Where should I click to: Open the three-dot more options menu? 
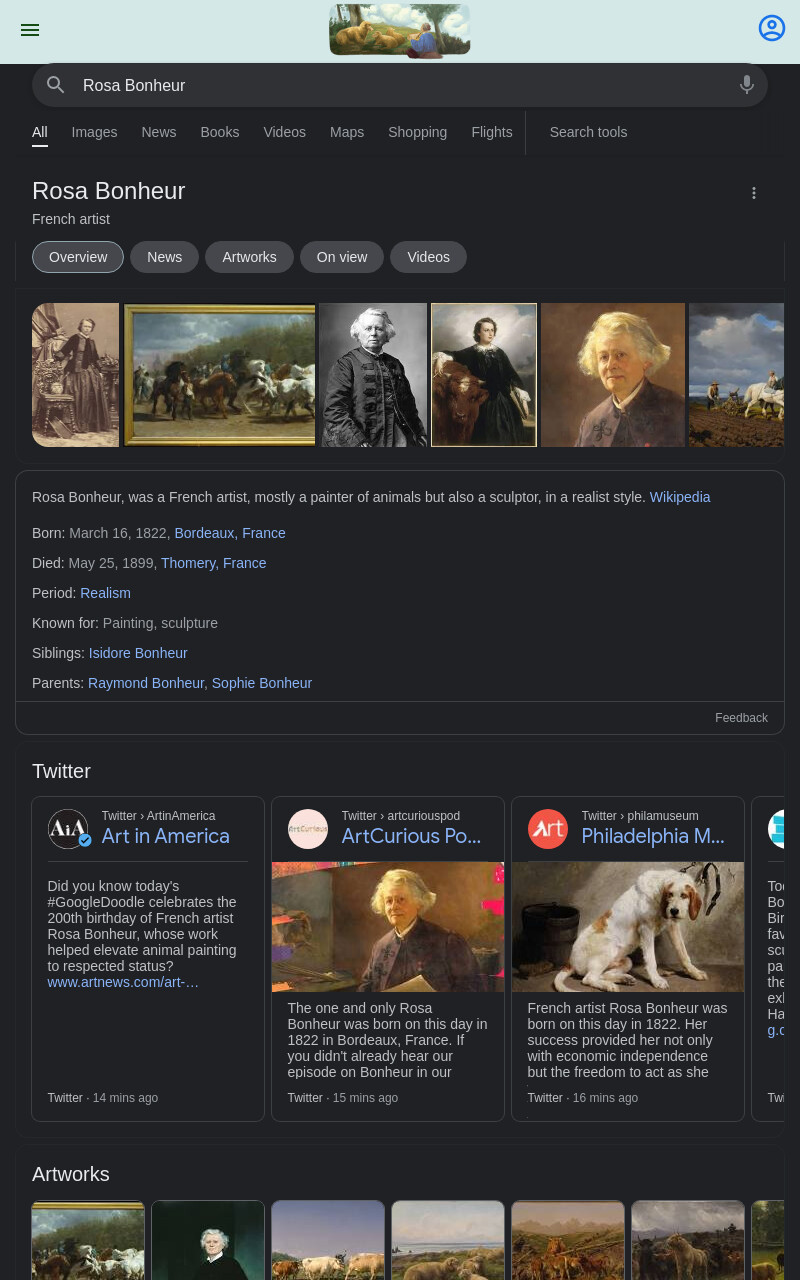pos(754,193)
